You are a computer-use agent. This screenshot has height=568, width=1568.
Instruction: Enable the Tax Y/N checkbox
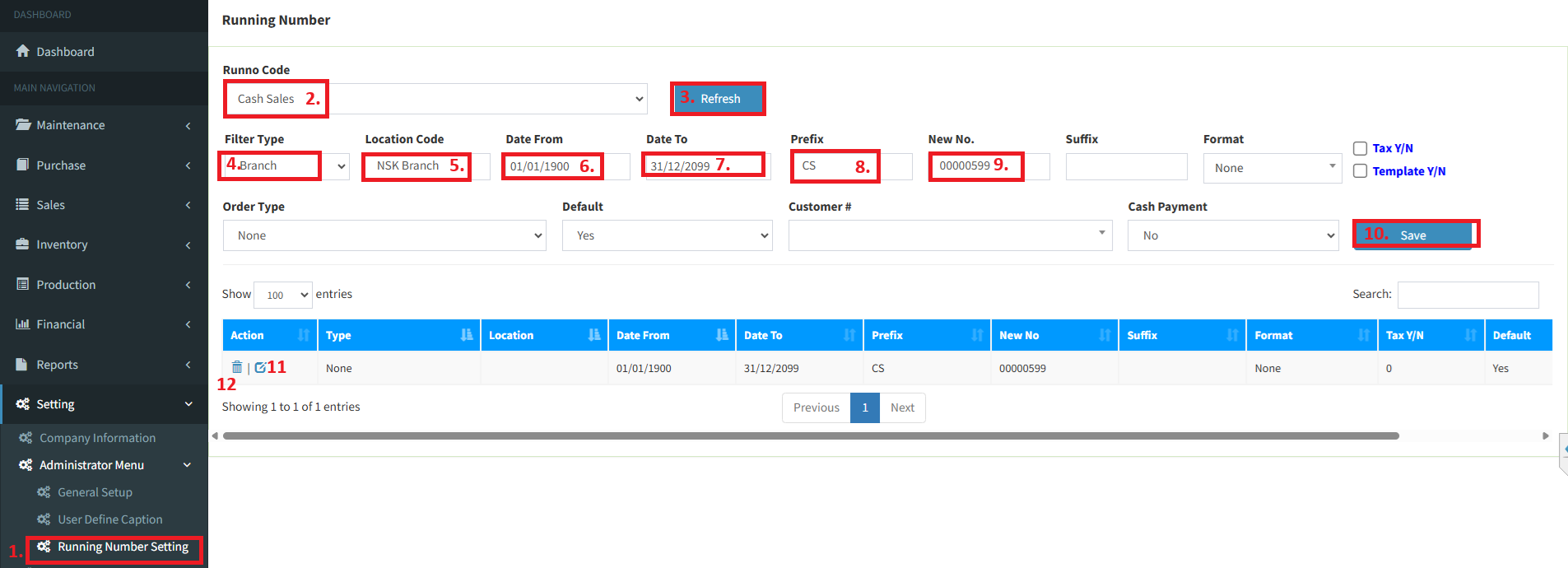1361,148
